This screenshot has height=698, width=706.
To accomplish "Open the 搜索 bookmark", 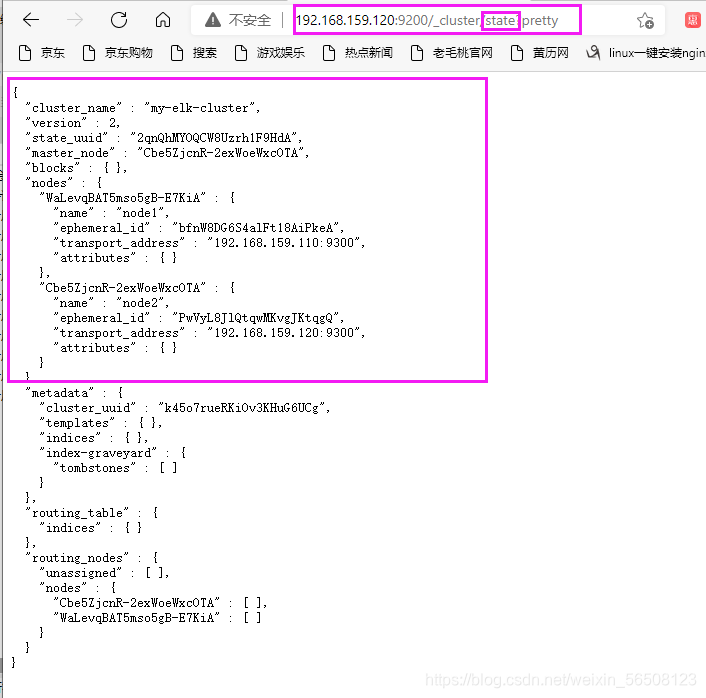I will (x=194, y=53).
